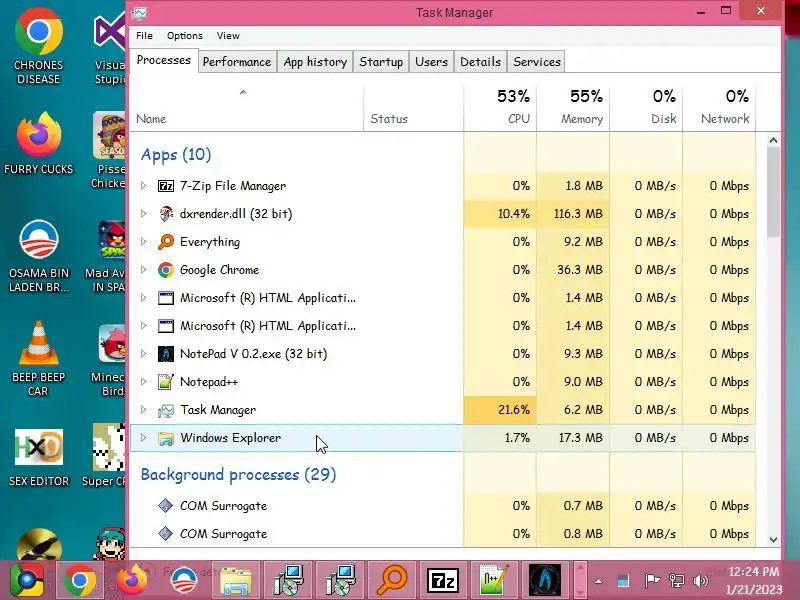Open the Mad Av IN SPA Angry Birds desktop icon
800x600 pixels.
(x=106, y=256)
